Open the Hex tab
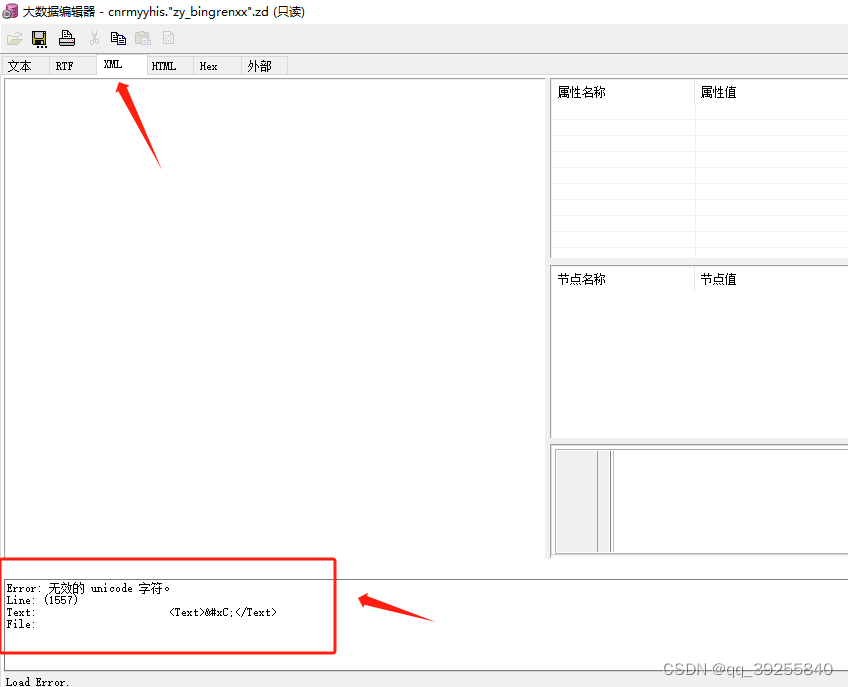Image resolution: width=848 pixels, height=687 pixels. 217,65
